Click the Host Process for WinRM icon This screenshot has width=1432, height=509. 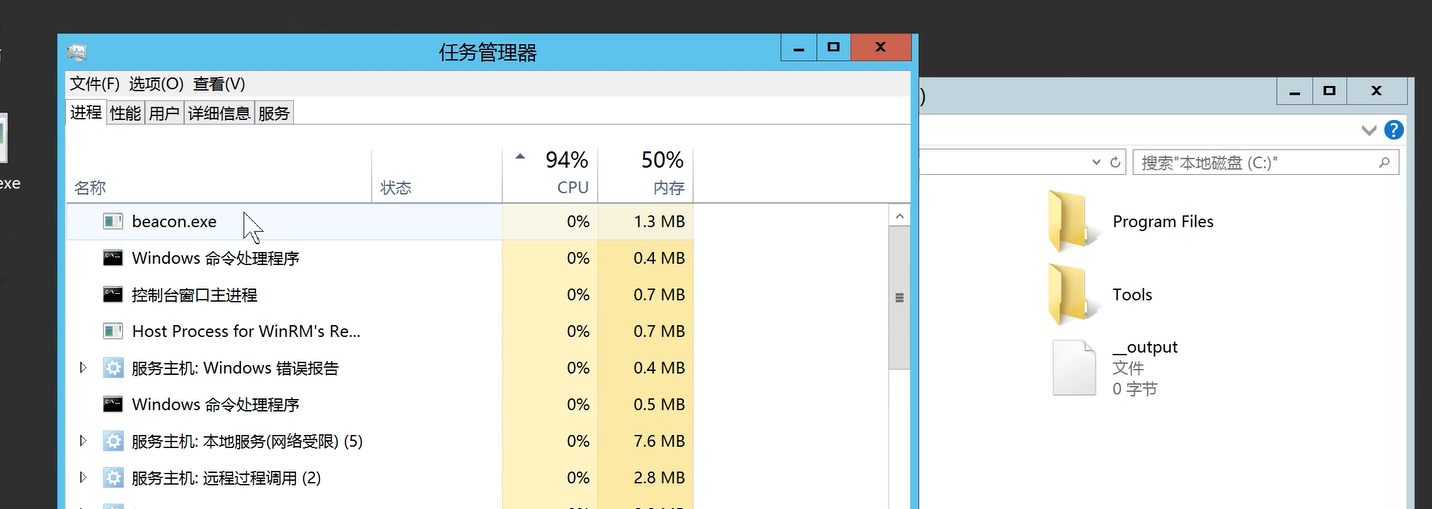113,331
